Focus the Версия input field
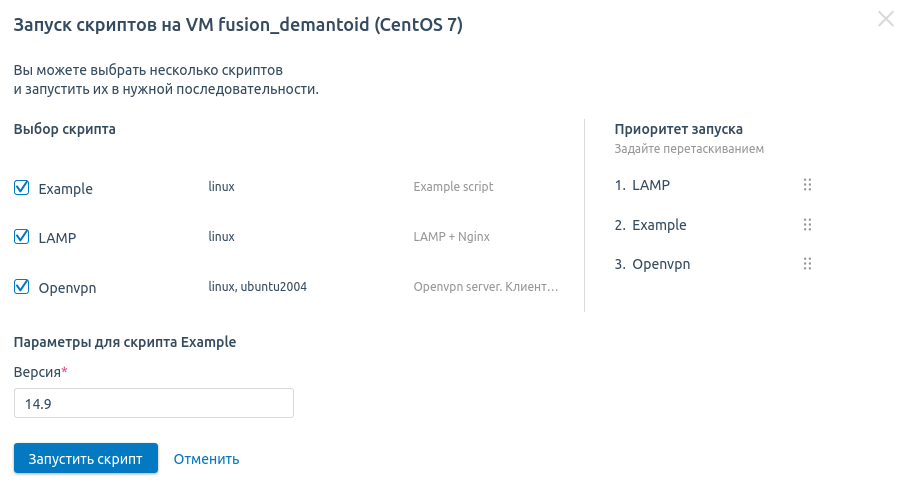Viewport: 913px width, 485px height. coord(153,403)
